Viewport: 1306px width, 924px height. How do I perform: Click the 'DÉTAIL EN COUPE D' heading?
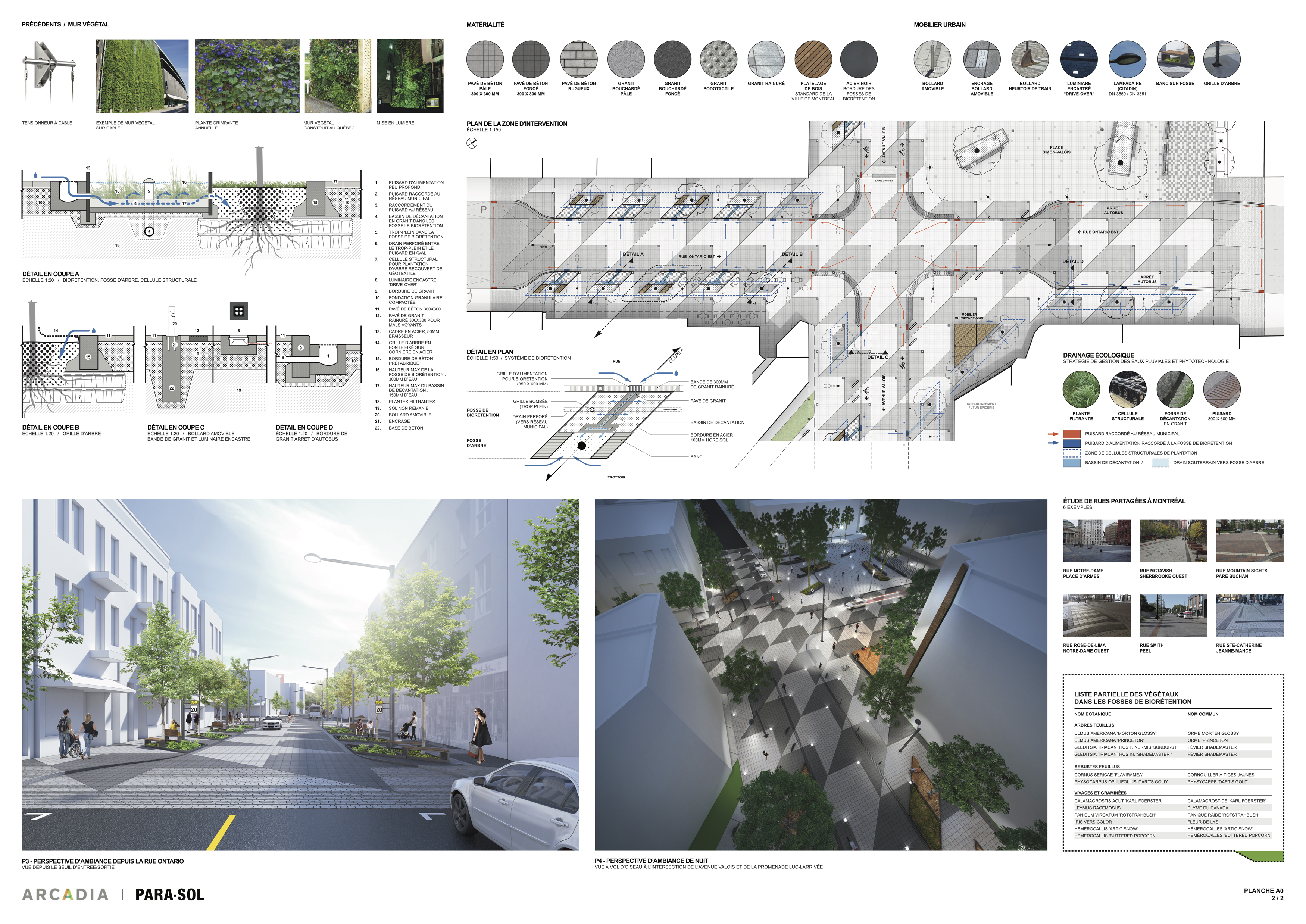click(304, 427)
